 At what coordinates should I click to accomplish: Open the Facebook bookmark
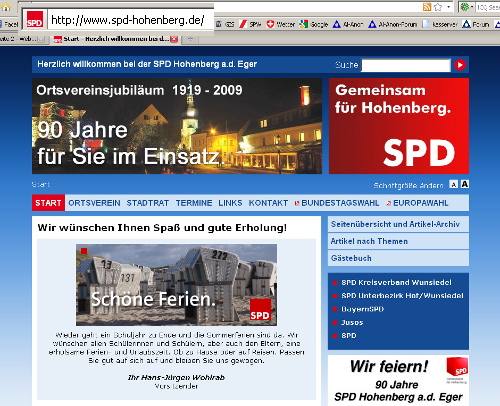tap(9, 24)
